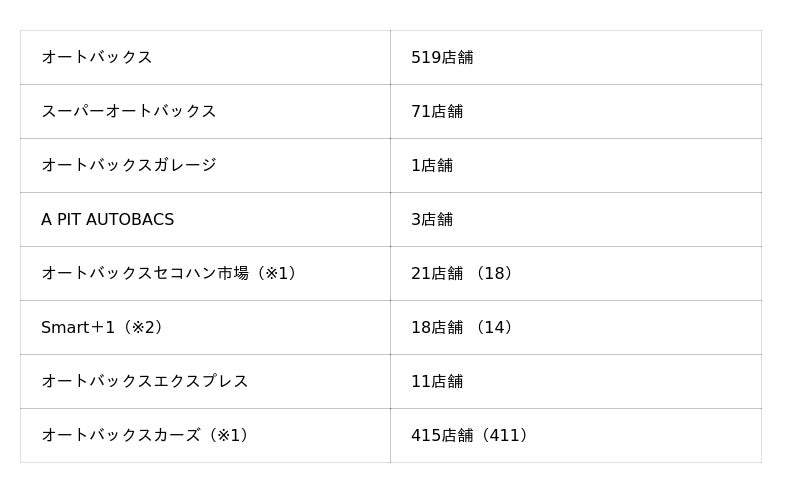Select the 11店舗 count cell

(437, 381)
